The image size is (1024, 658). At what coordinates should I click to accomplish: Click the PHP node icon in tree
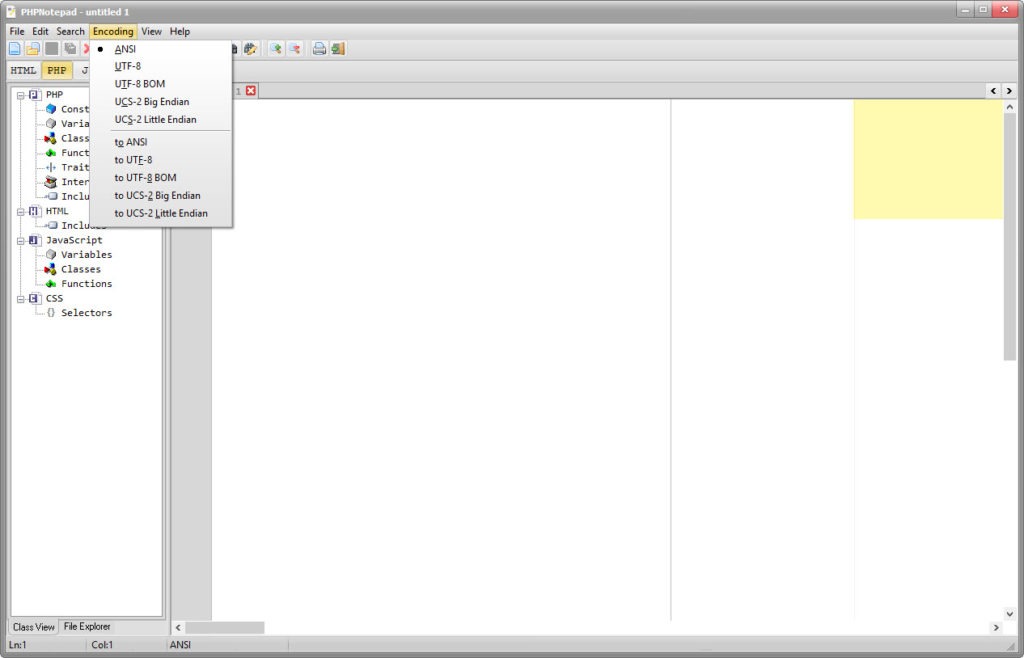pyautogui.click(x=35, y=95)
